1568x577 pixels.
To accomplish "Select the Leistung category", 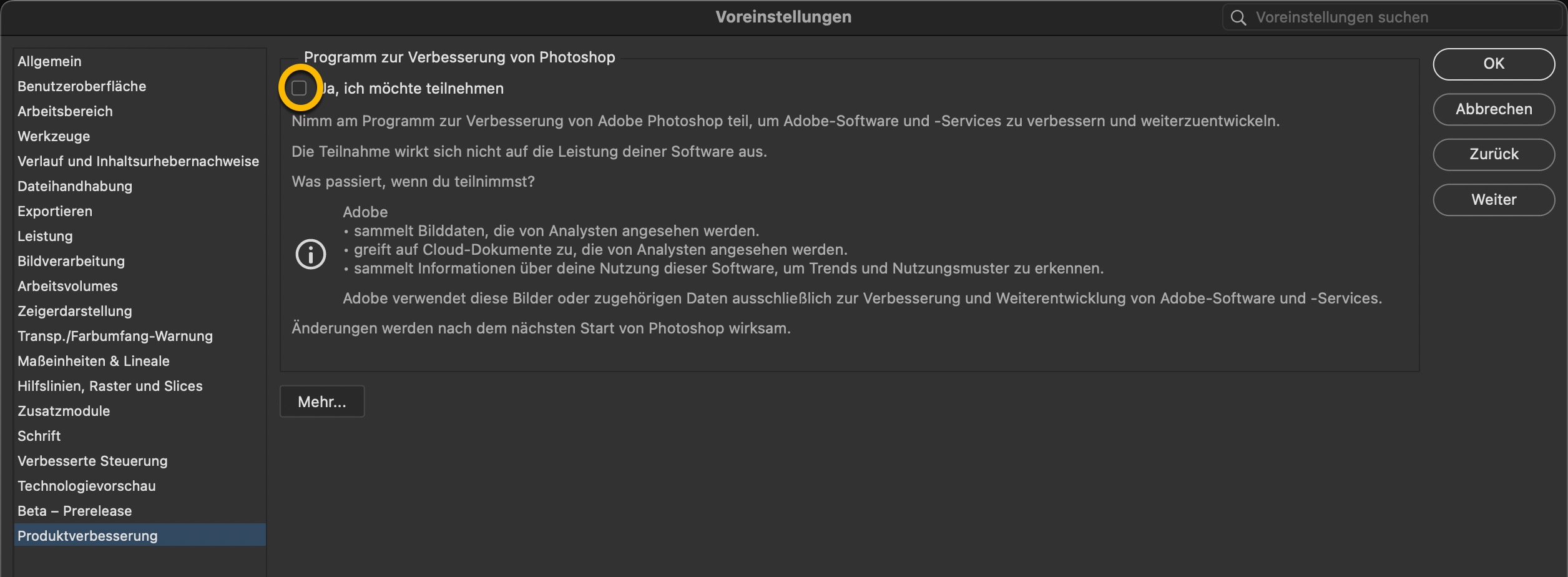I will 45,236.
